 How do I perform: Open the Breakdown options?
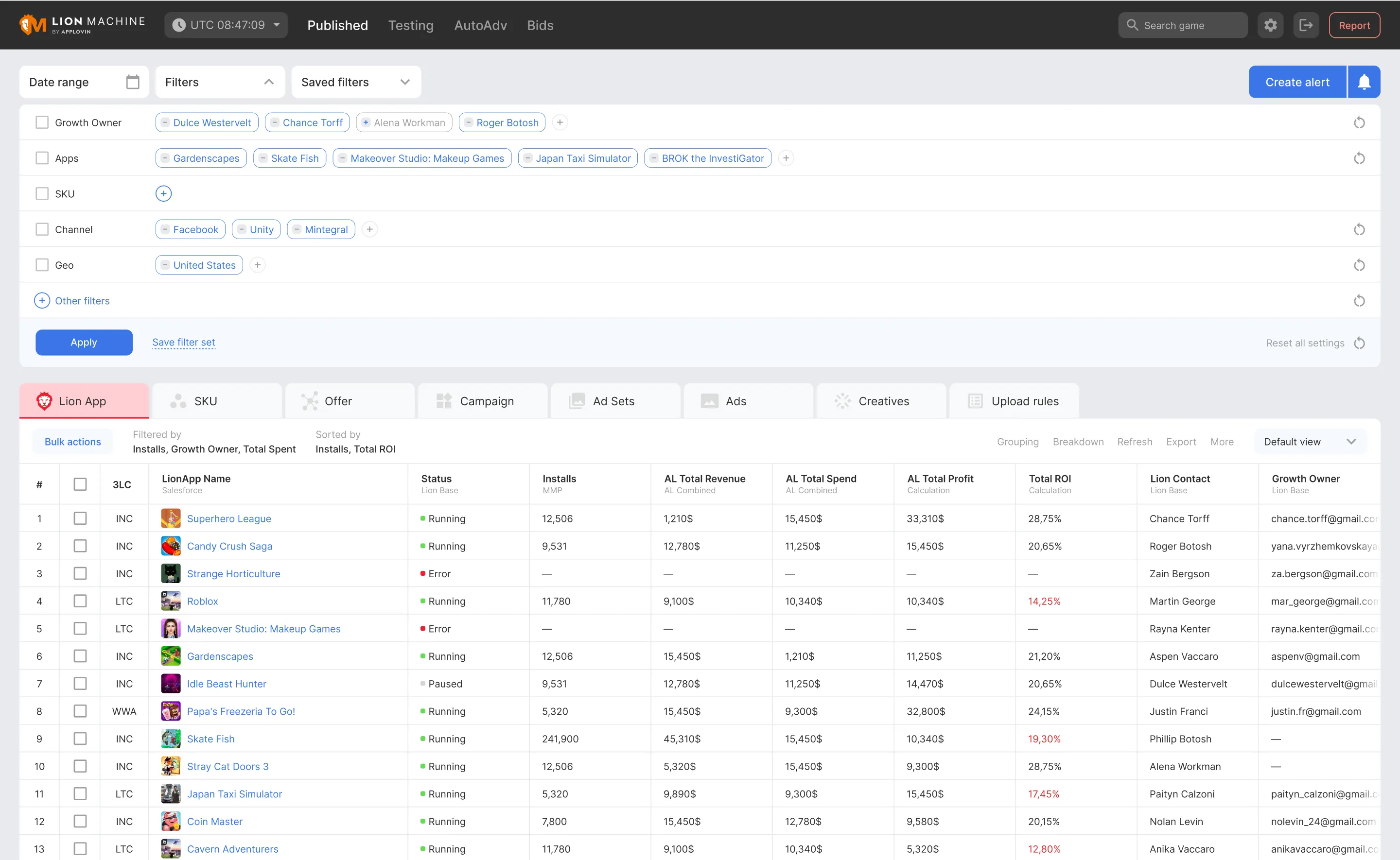click(1078, 441)
